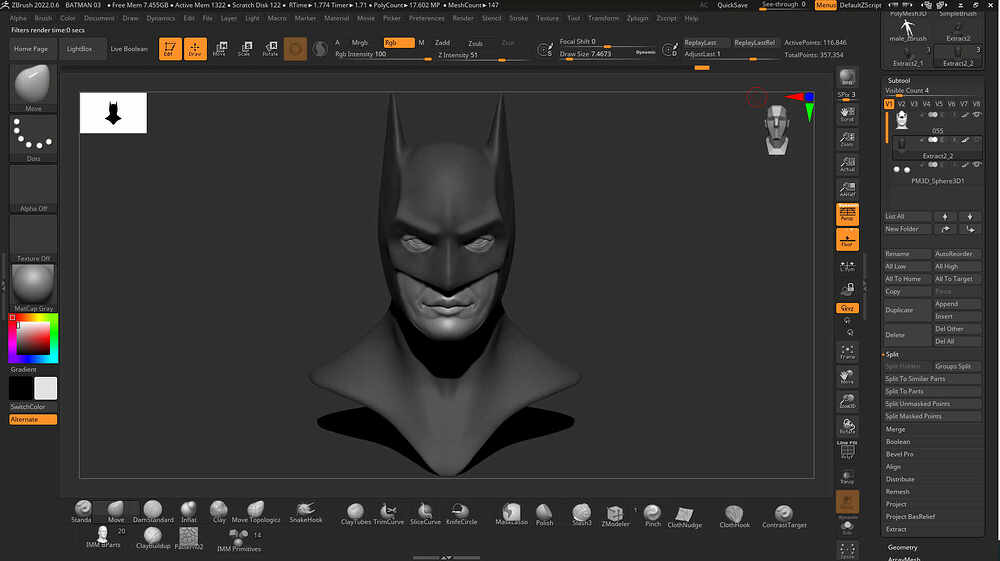The width and height of the screenshot is (1000, 561).
Task: Select the TrimCurve brush
Action: pos(388,514)
